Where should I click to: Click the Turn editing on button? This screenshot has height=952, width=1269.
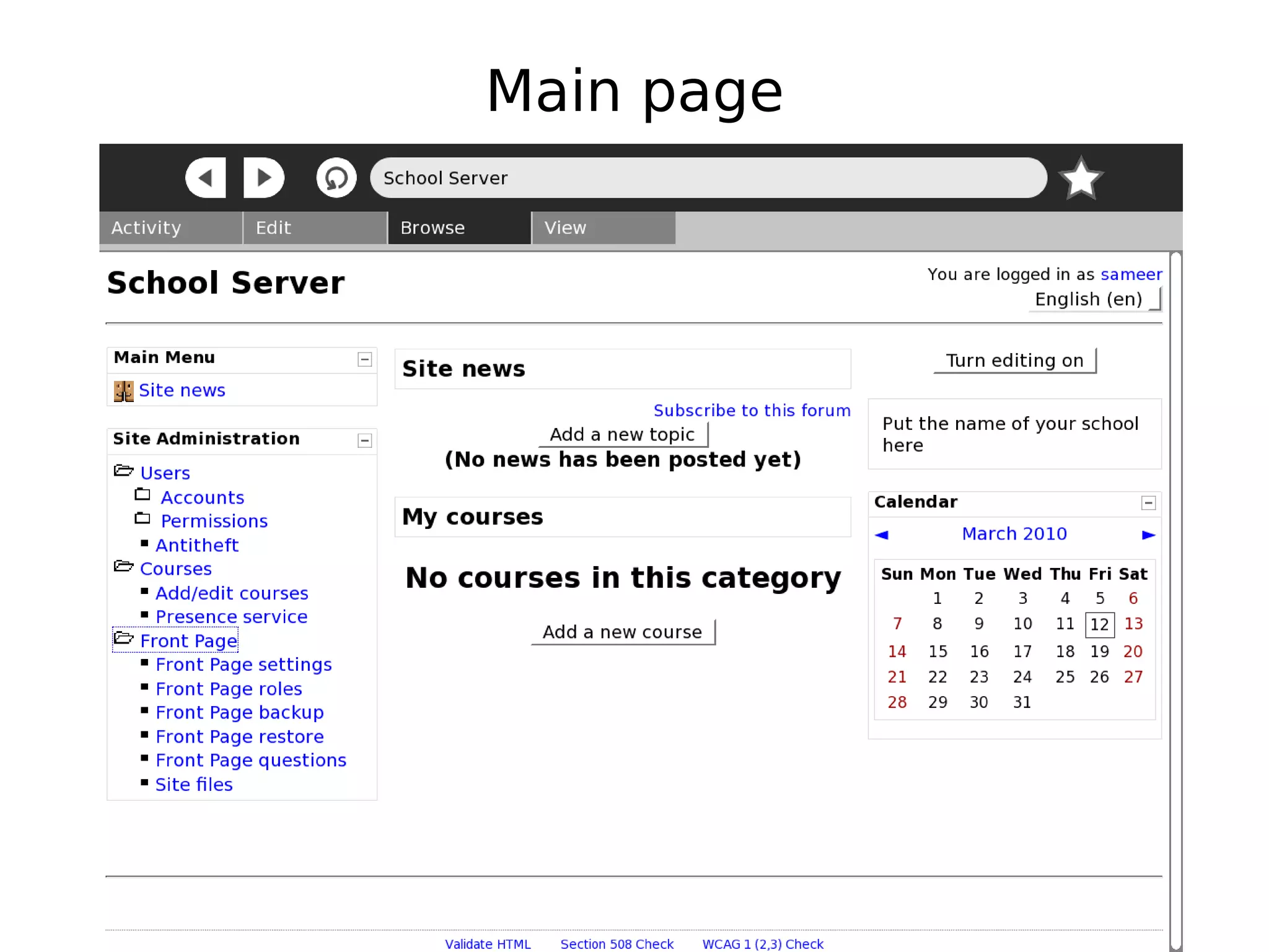[1015, 360]
